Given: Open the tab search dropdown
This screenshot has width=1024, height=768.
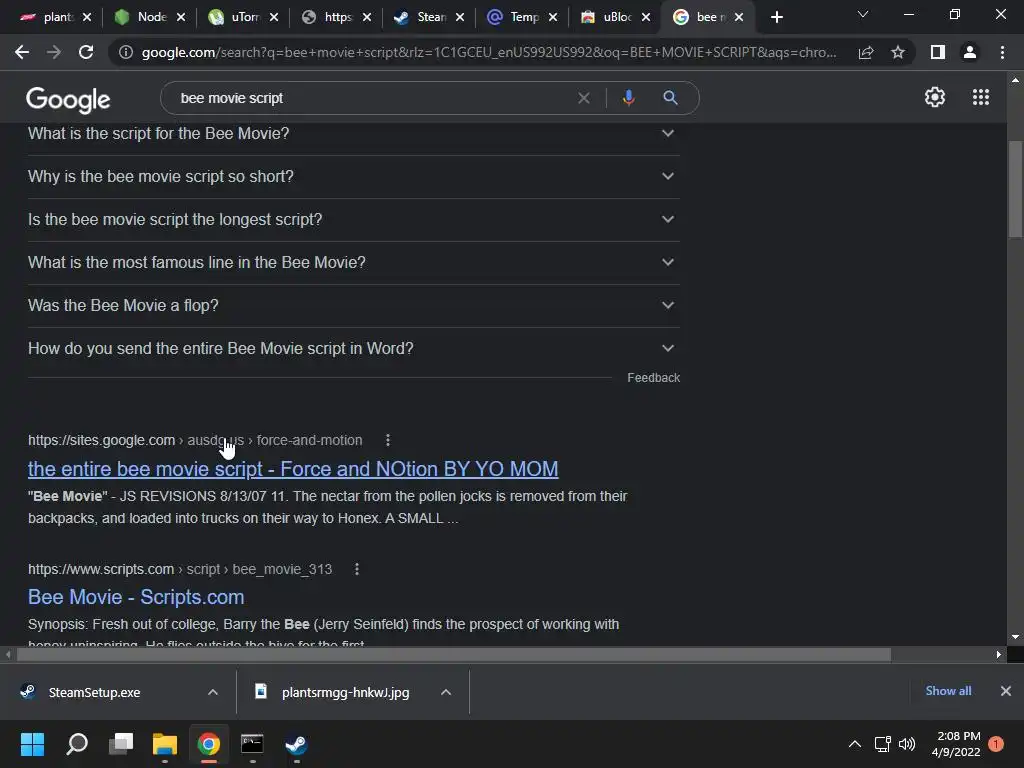Looking at the screenshot, I should (x=863, y=14).
